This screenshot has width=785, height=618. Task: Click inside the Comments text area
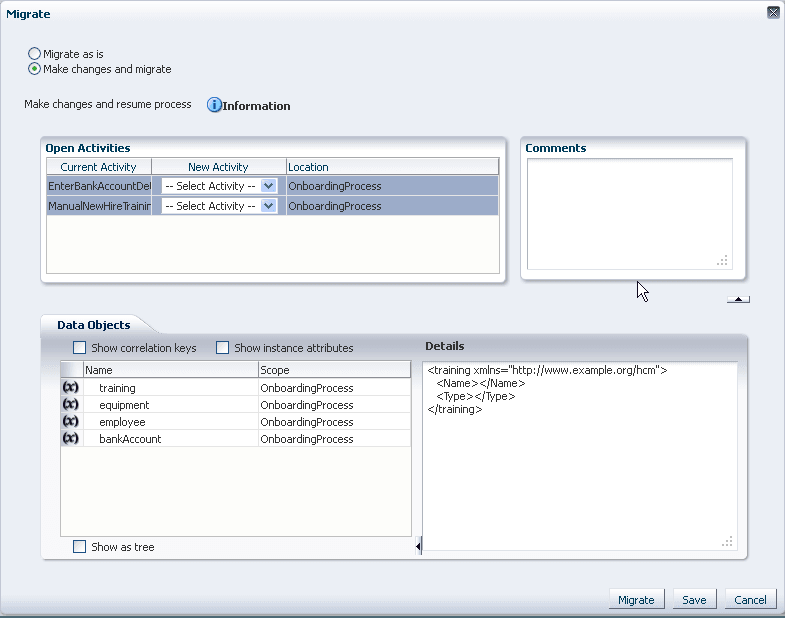tap(630, 214)
